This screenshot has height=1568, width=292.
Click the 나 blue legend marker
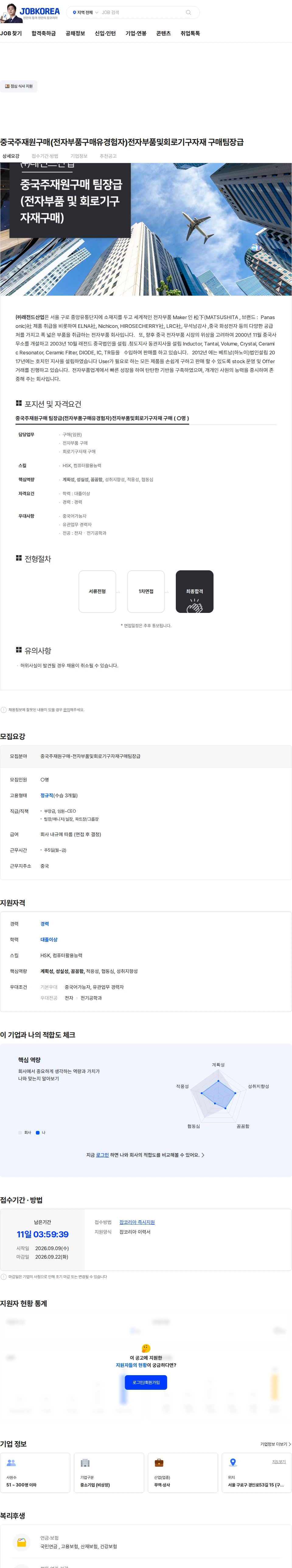pos(38,1133)
